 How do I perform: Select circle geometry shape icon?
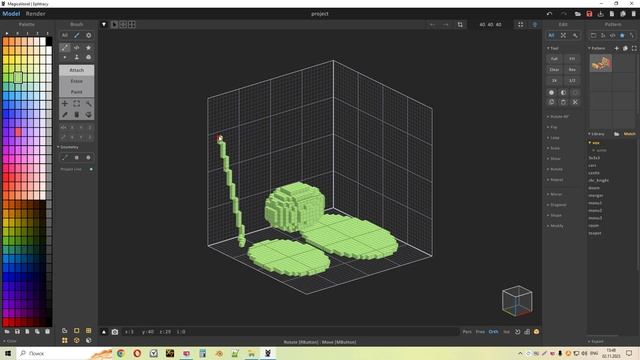(88, 158)
